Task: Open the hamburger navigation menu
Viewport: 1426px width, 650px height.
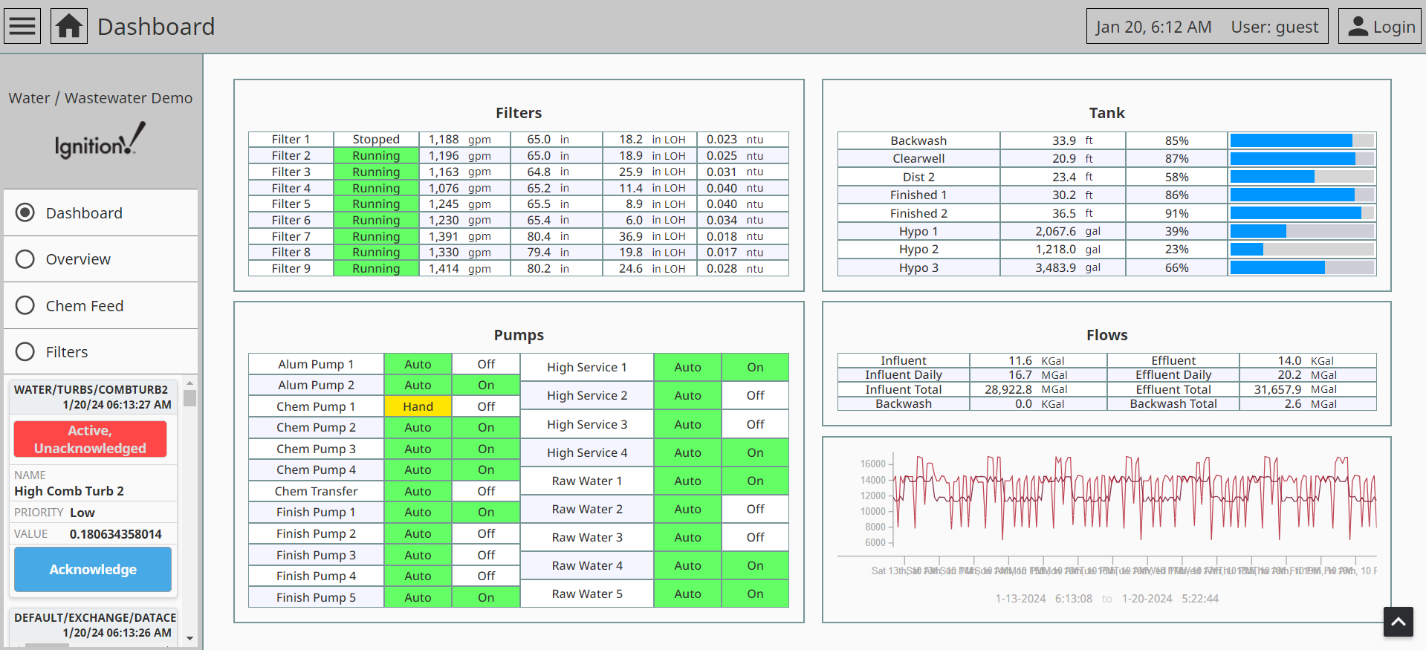Action: pyautogui.click(x=22, y=25)
